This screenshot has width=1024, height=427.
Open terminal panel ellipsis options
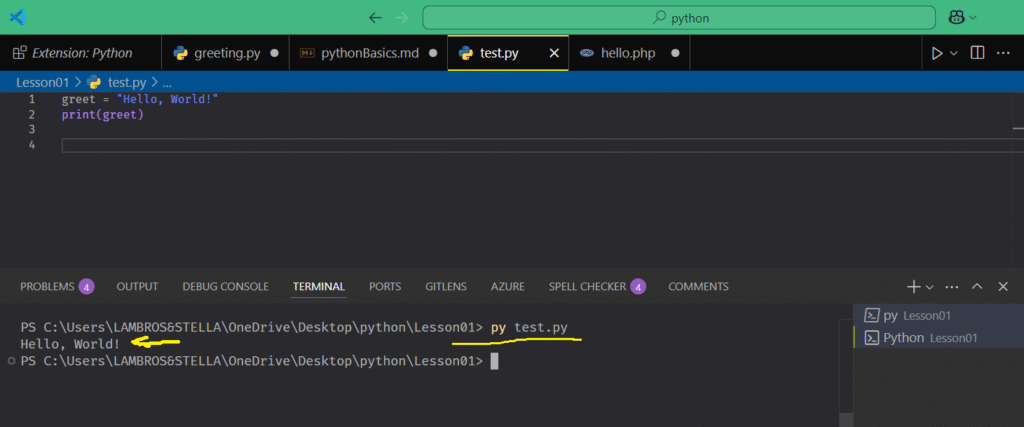pyautogui.click(x=951, y=286)
